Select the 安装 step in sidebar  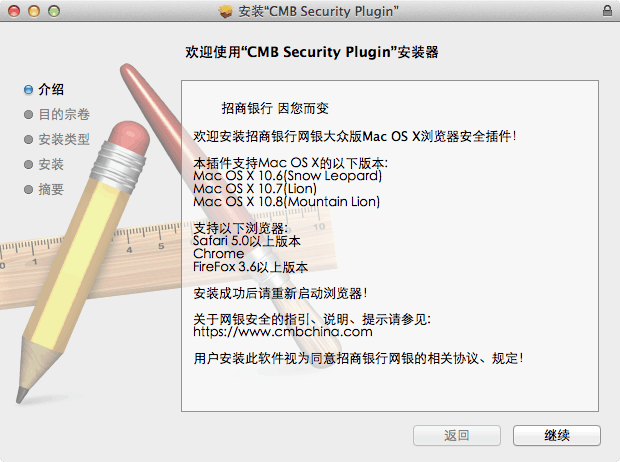click(x=51, y=164)
